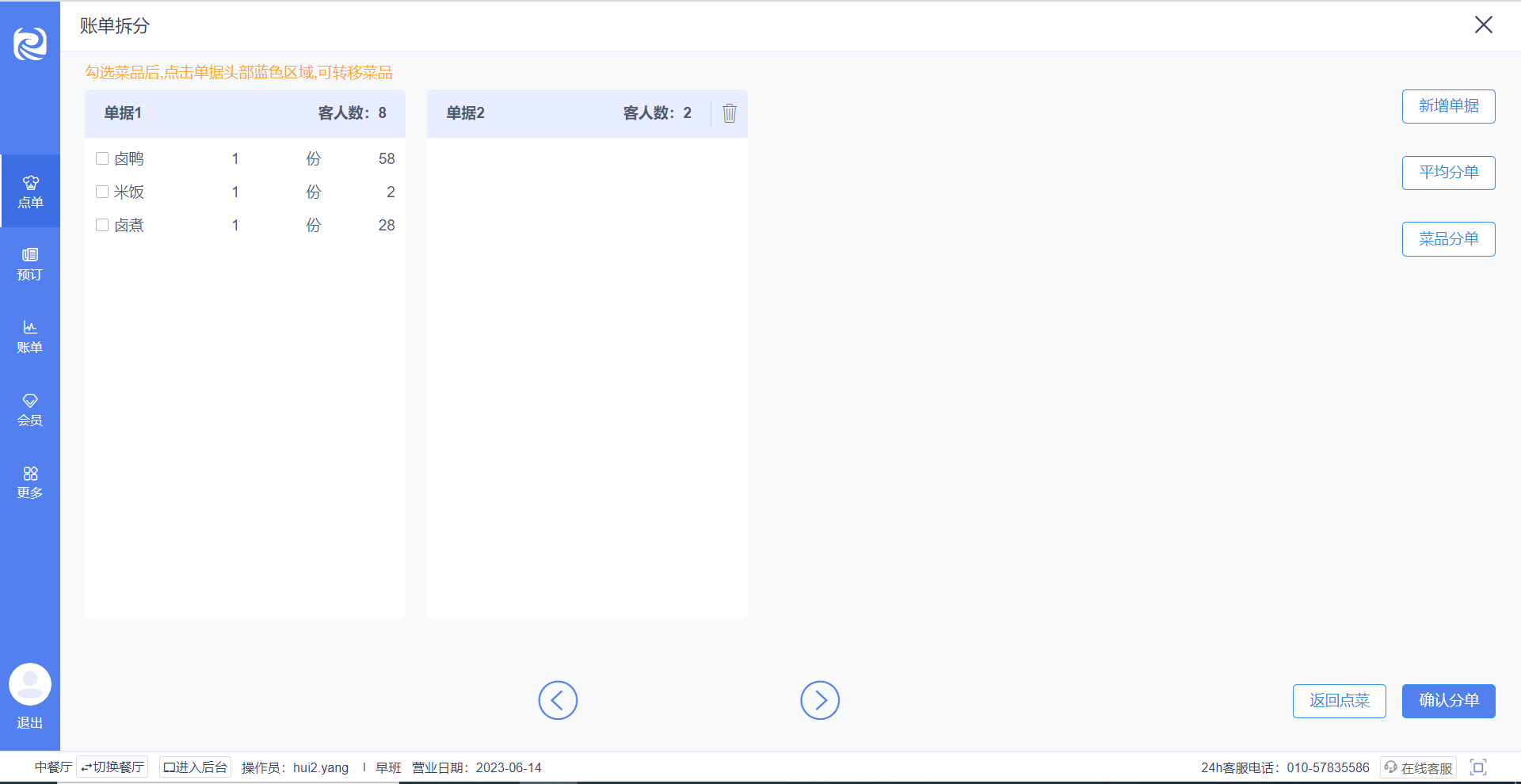Click 进入后台 to enter backend
The image size is (1521, 784).
[x=195, y=767]
